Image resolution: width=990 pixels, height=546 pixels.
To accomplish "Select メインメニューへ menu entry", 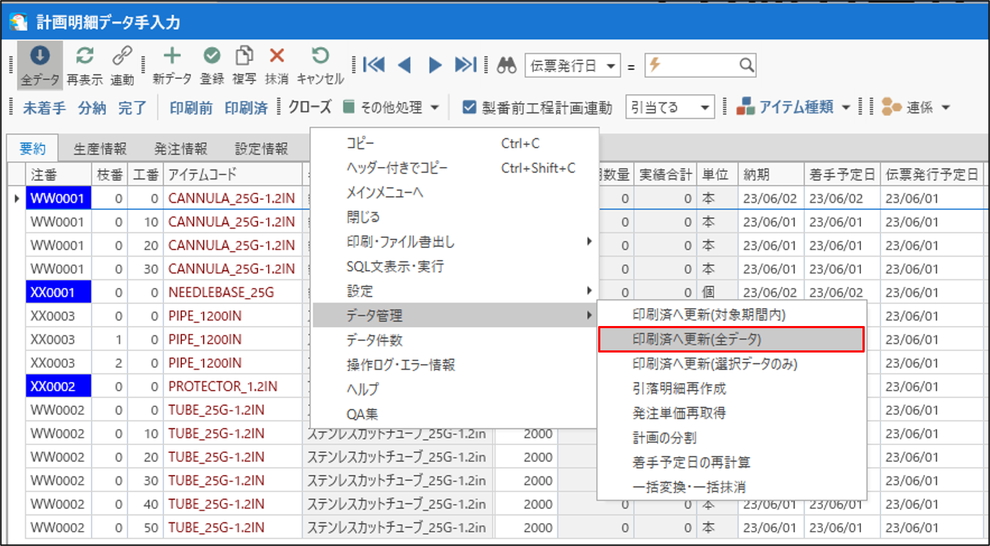I will point(455,193).
